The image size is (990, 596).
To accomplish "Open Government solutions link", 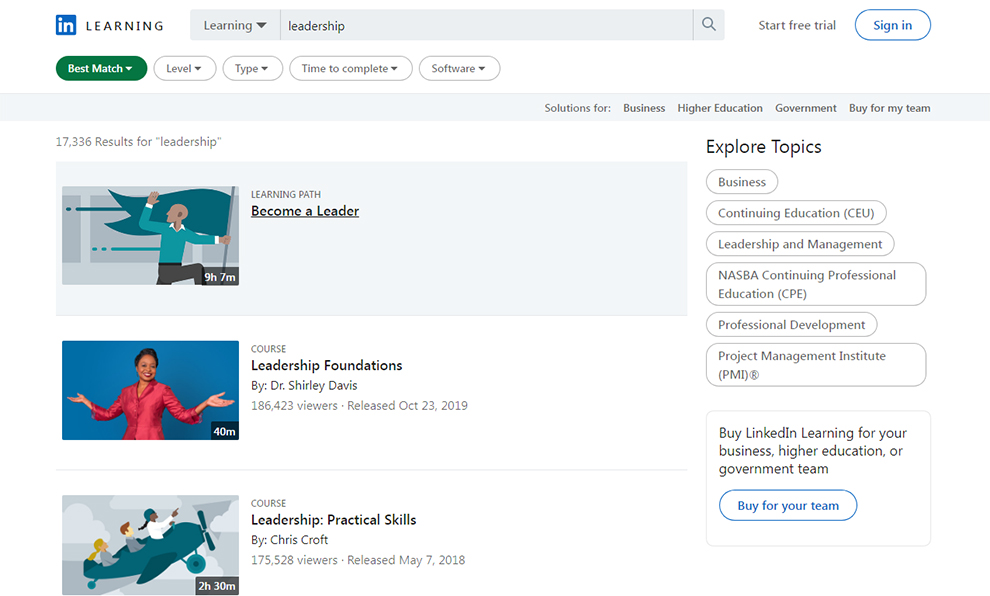I will (x=806, y=108).
